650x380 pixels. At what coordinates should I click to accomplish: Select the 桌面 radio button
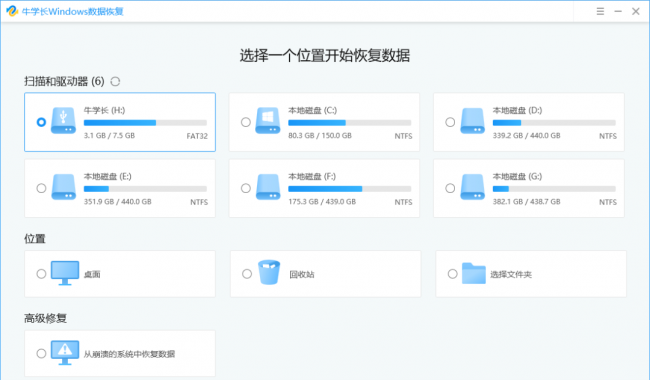41,274
